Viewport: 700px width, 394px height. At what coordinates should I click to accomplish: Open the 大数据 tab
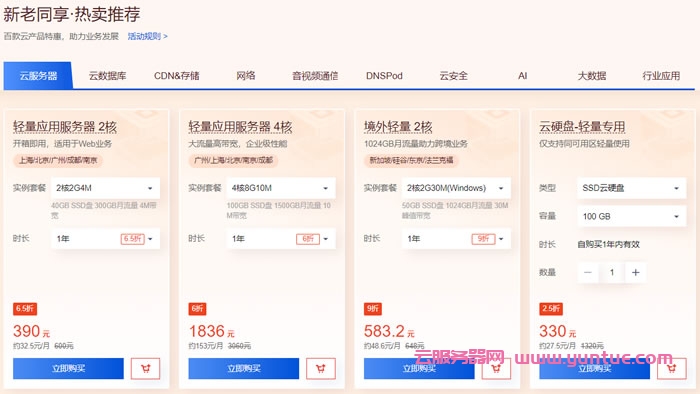point(592,75)
